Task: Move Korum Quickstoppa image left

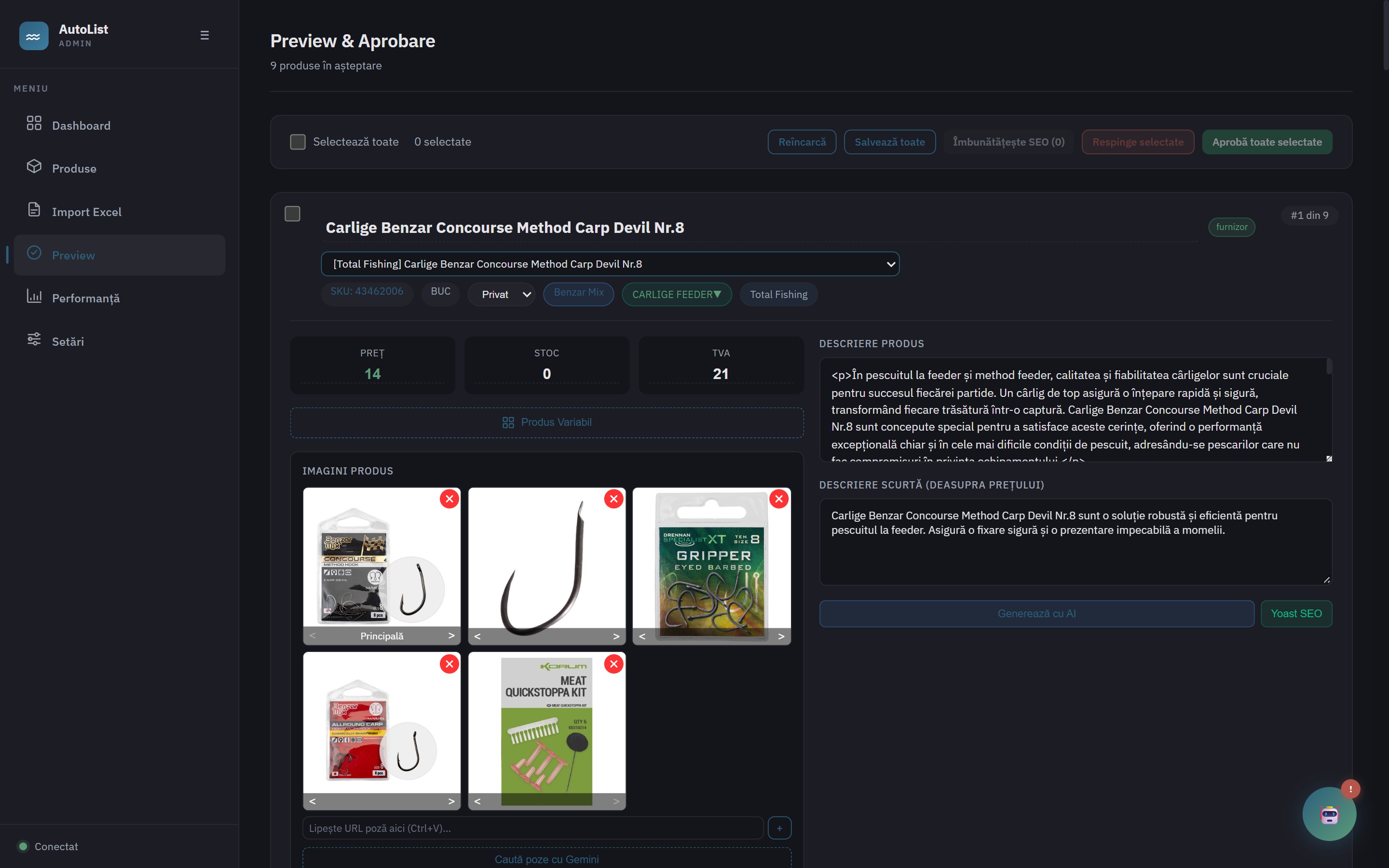Action: tap(477, 801)
